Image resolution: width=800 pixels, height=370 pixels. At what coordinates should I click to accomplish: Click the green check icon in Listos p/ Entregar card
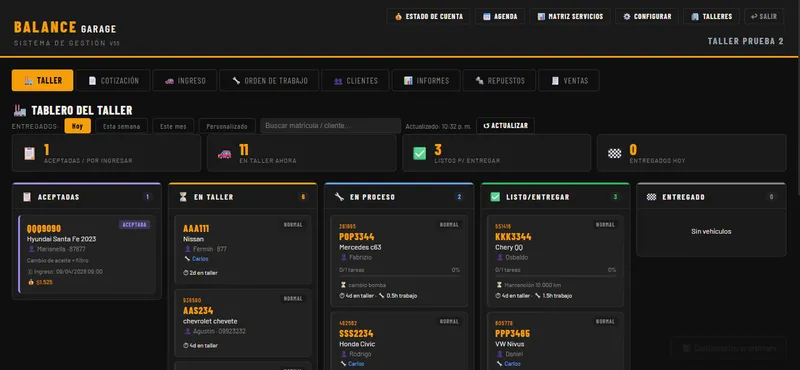[x=419, y=153]
